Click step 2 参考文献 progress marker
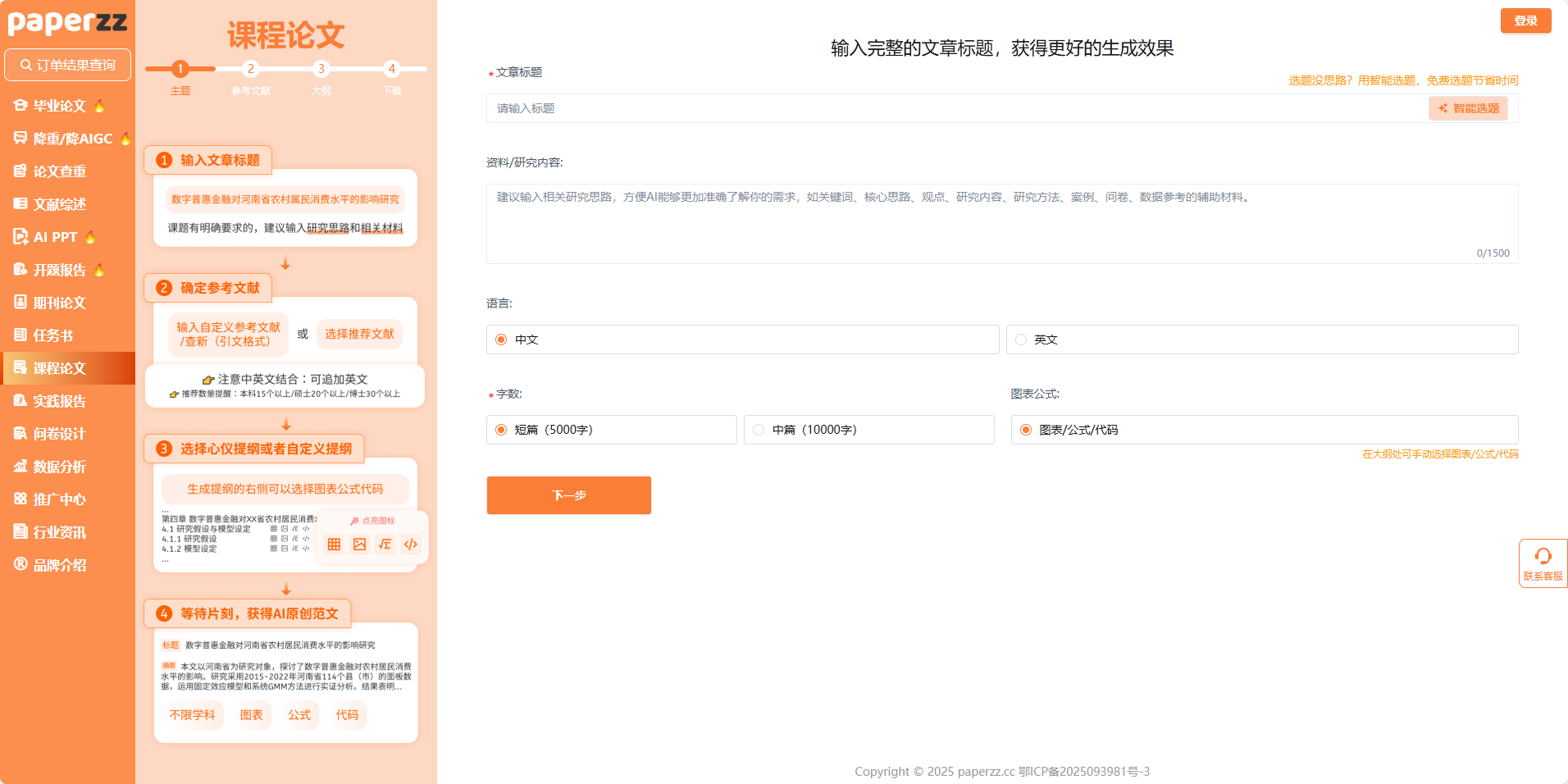 251,69
